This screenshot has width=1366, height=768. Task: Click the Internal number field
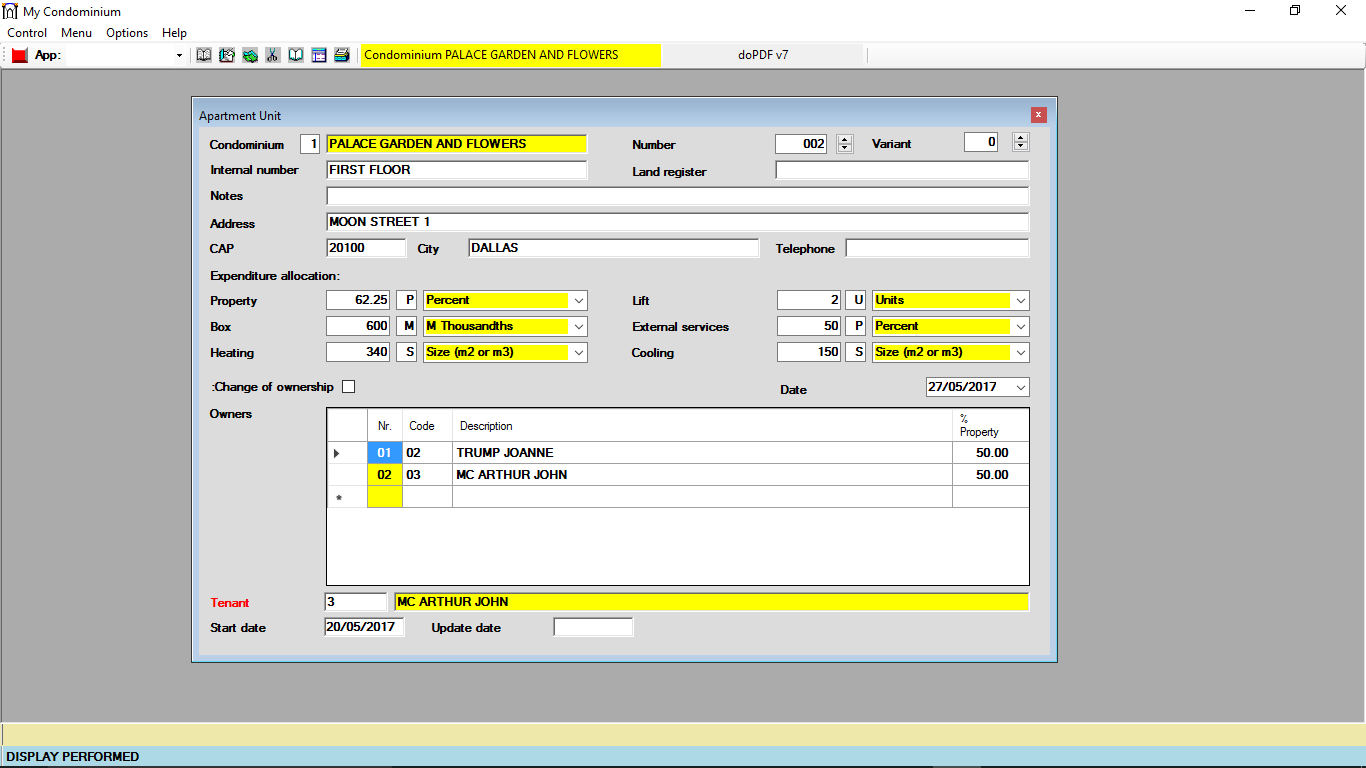457,170
